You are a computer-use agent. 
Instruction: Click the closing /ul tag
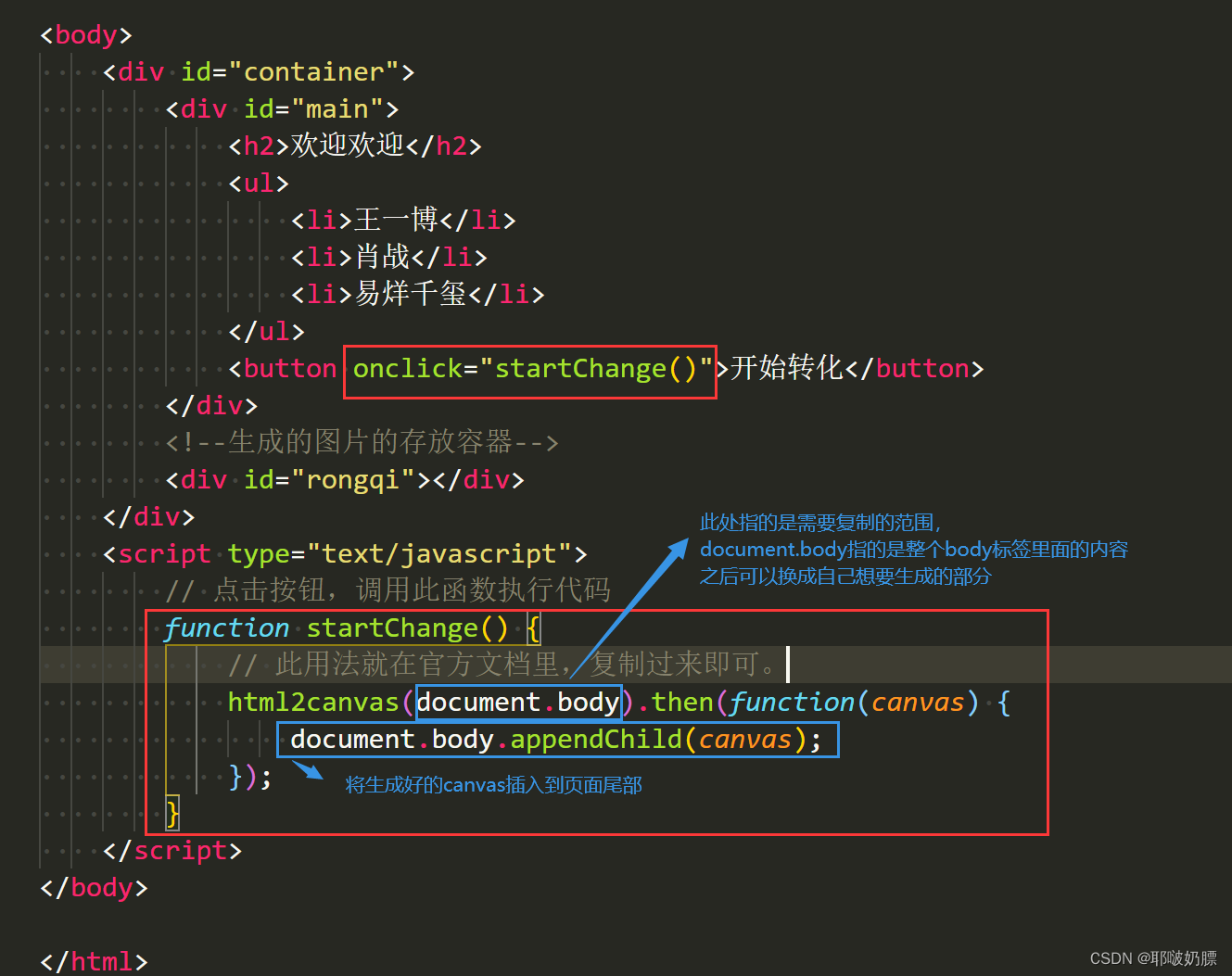tap(267, 332)
